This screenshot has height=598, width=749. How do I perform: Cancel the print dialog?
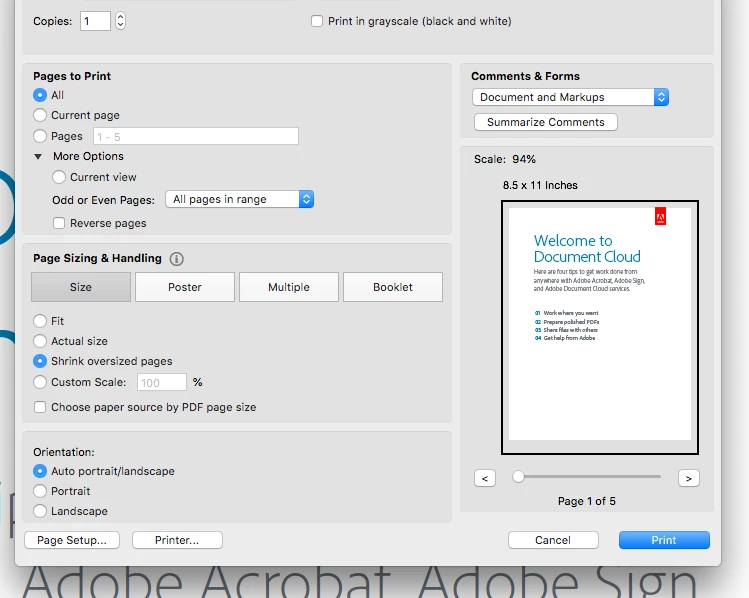(553, 540)
